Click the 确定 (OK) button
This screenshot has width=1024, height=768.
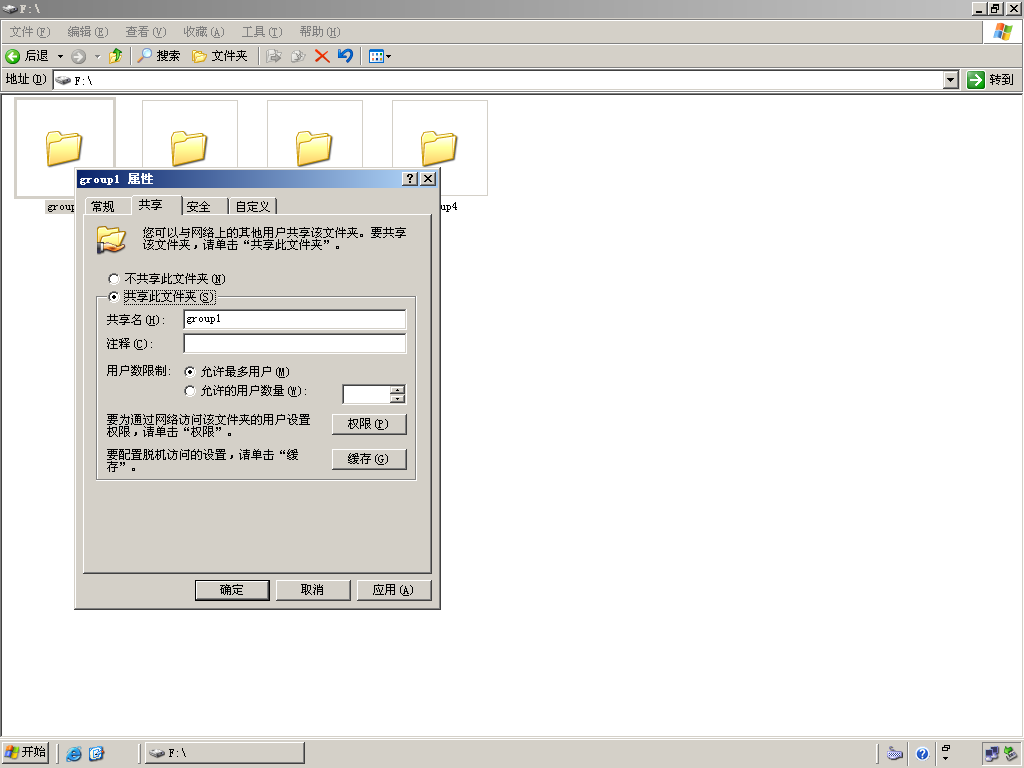232,590
